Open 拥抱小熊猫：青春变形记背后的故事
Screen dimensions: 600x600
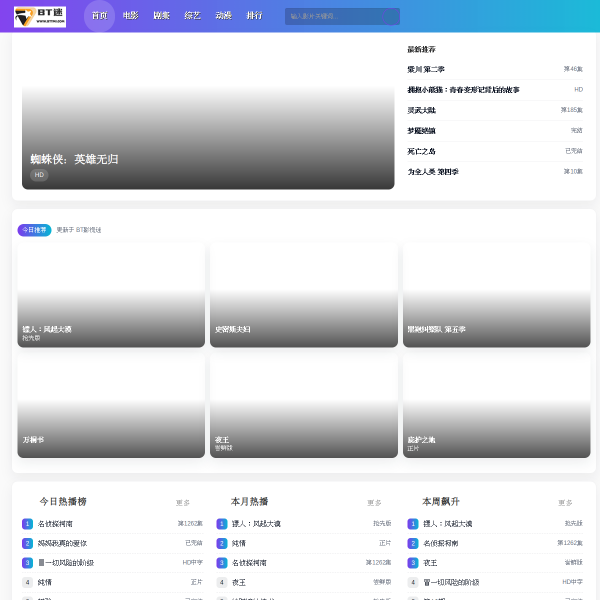(x=495, y=90)
